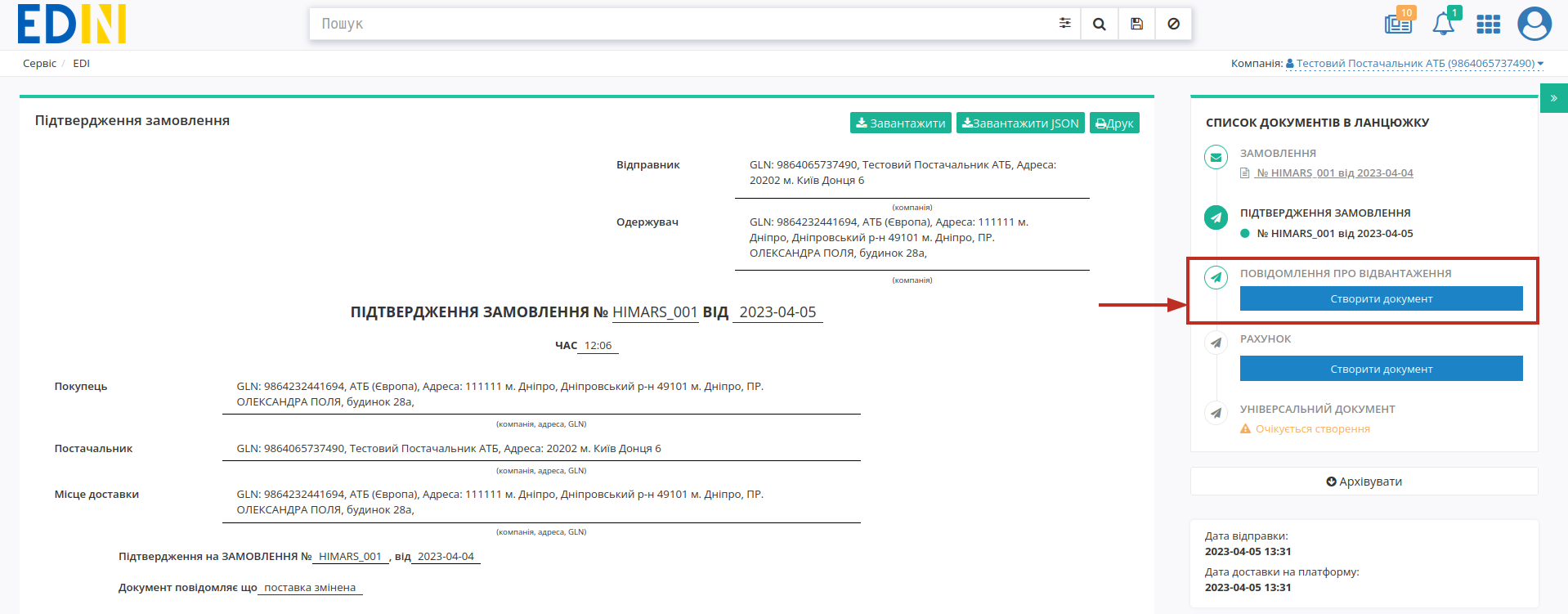Screen dimensions: 1568x614
Task: Create document for ПОВІДОМЛЕННЯ ПРО ВІДВАНТАЖЕННЯ
Action: click(1382, 298)
